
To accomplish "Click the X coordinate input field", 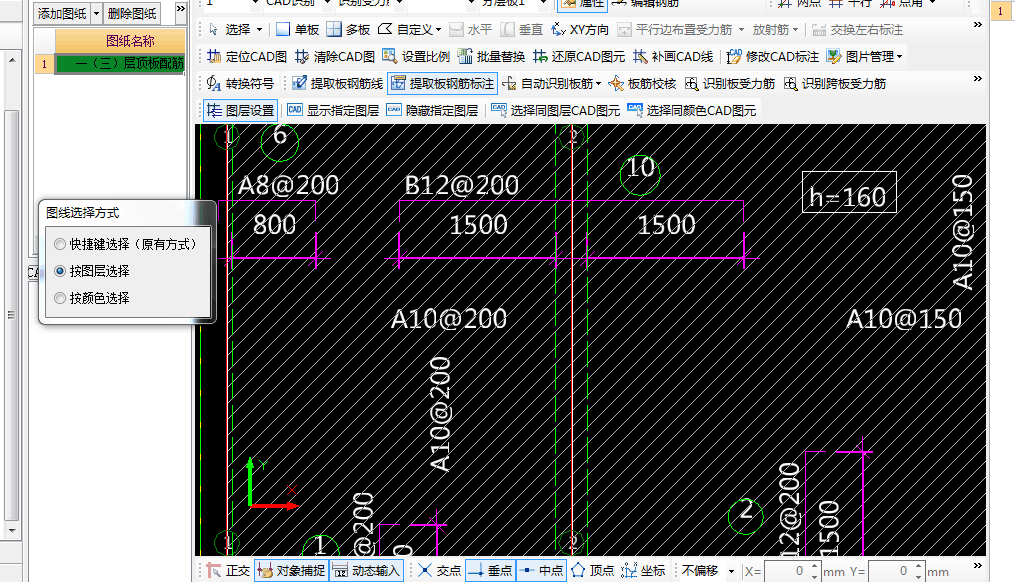I will 786,571.
